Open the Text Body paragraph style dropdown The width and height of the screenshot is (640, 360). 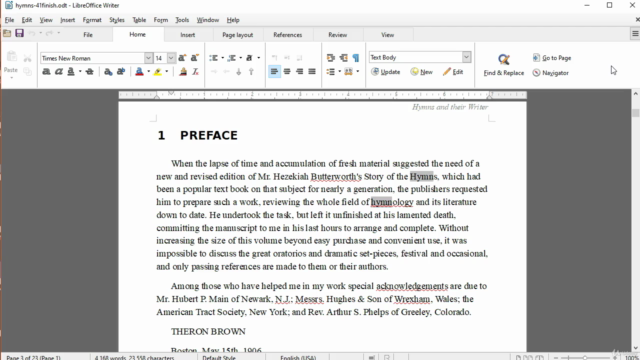(x=466, y=57)
